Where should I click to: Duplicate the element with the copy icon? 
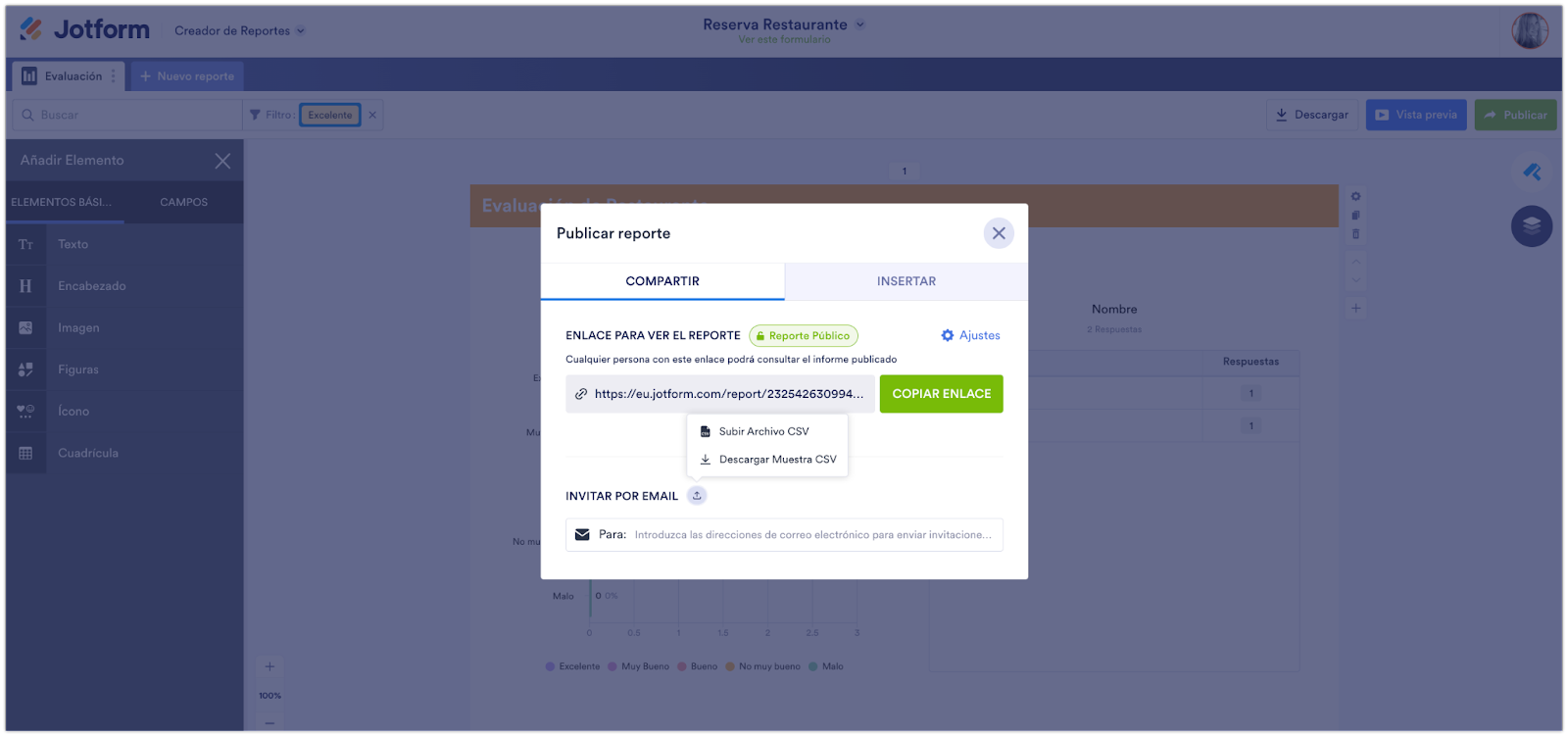pyautogui.click(x=1356, y=216)
